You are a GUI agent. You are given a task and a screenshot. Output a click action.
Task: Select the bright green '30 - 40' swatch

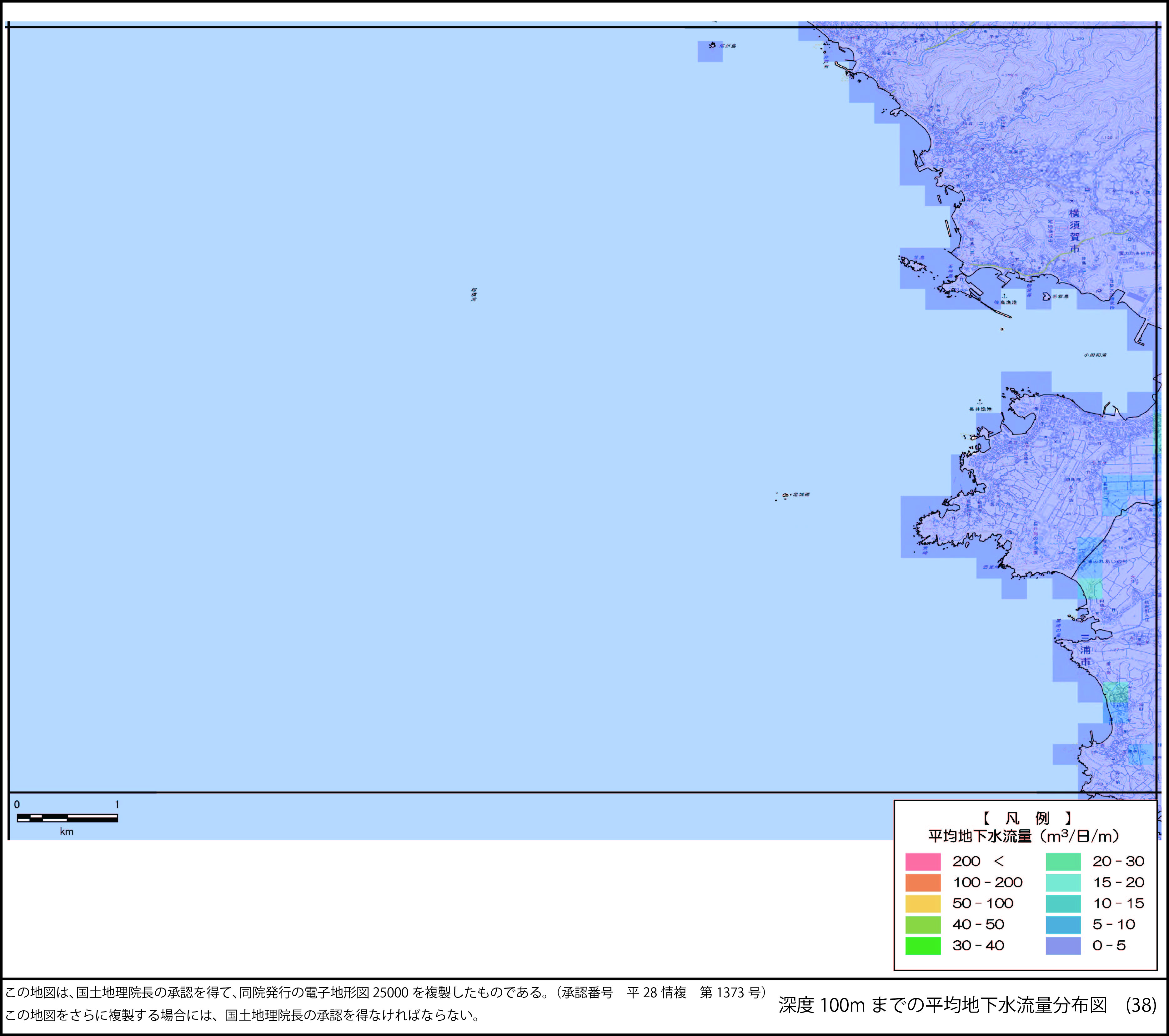(x=922, y=946)
